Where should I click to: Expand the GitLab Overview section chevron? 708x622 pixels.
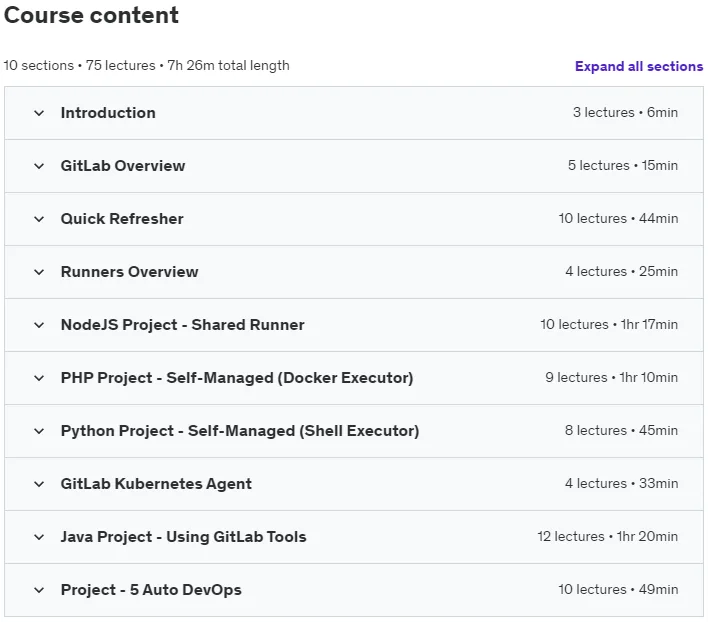[x=39, y=166]
